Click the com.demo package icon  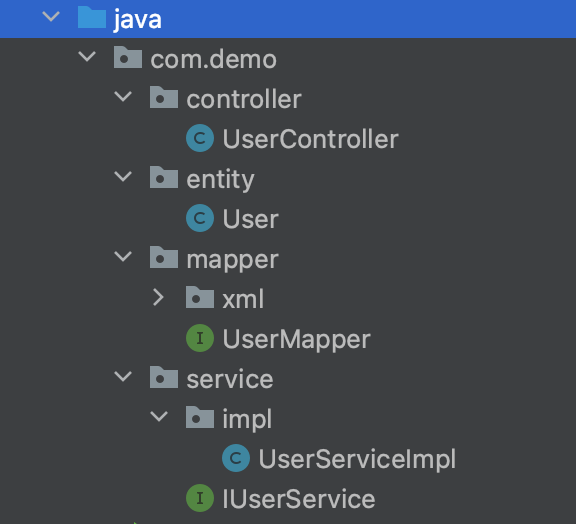tap(128, 57)
